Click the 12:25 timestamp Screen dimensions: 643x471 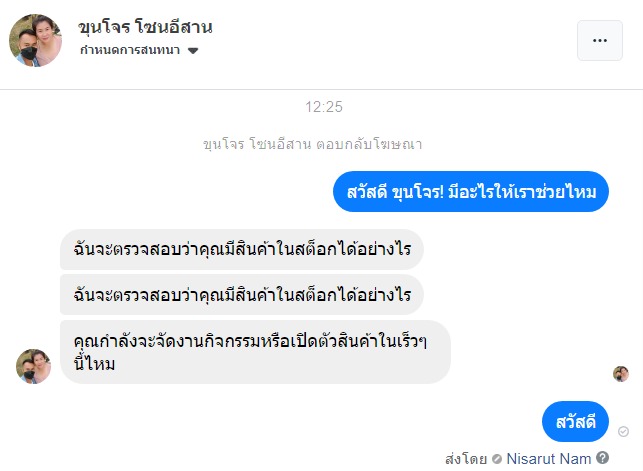(325, 106)
